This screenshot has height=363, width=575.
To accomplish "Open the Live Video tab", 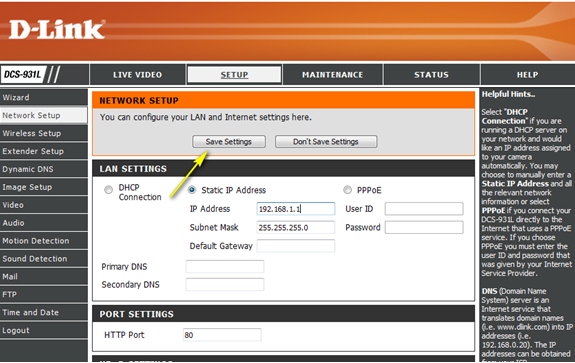I will click(138, 75).
